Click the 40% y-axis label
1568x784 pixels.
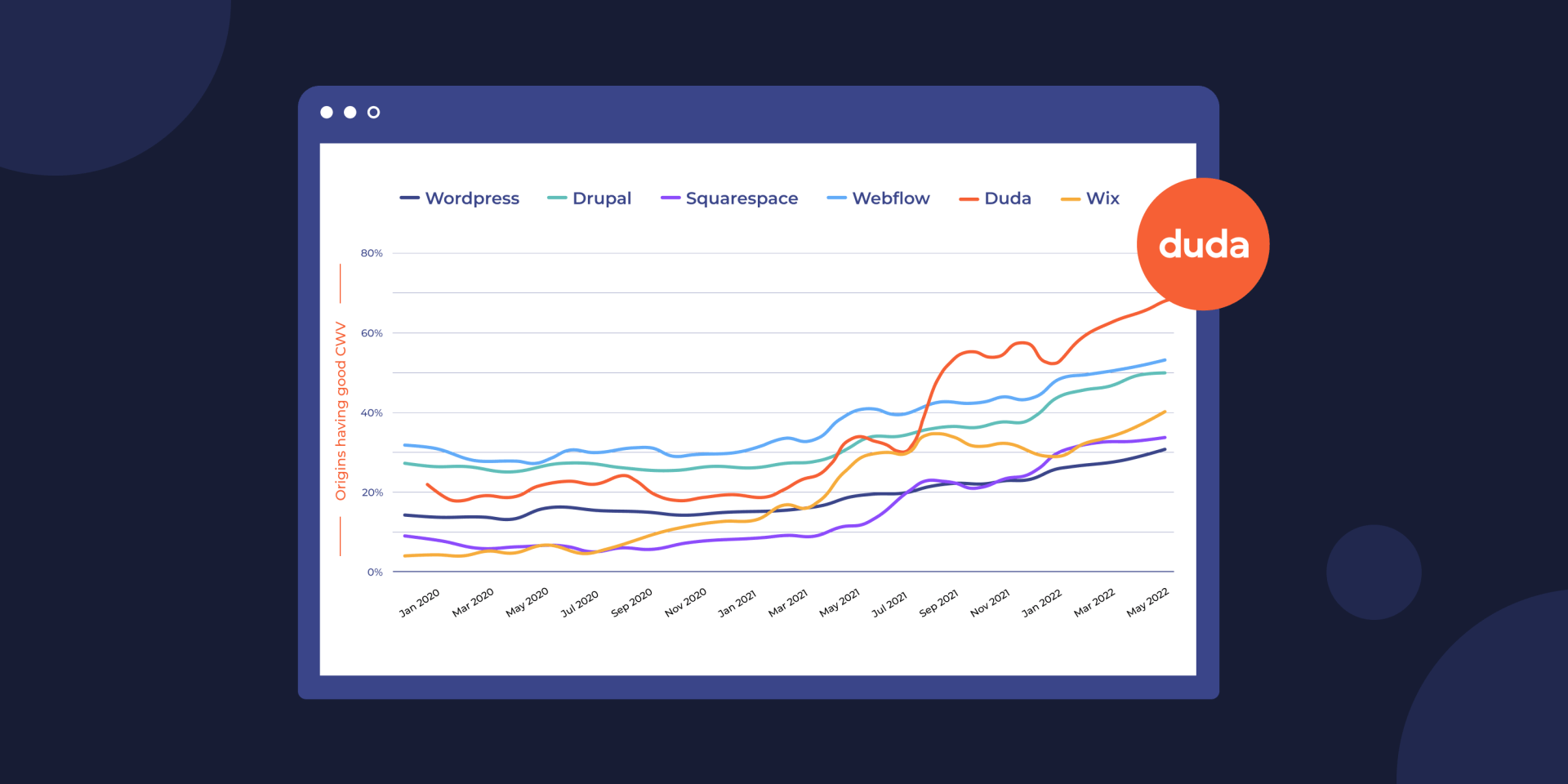click(x=372, y=413)
